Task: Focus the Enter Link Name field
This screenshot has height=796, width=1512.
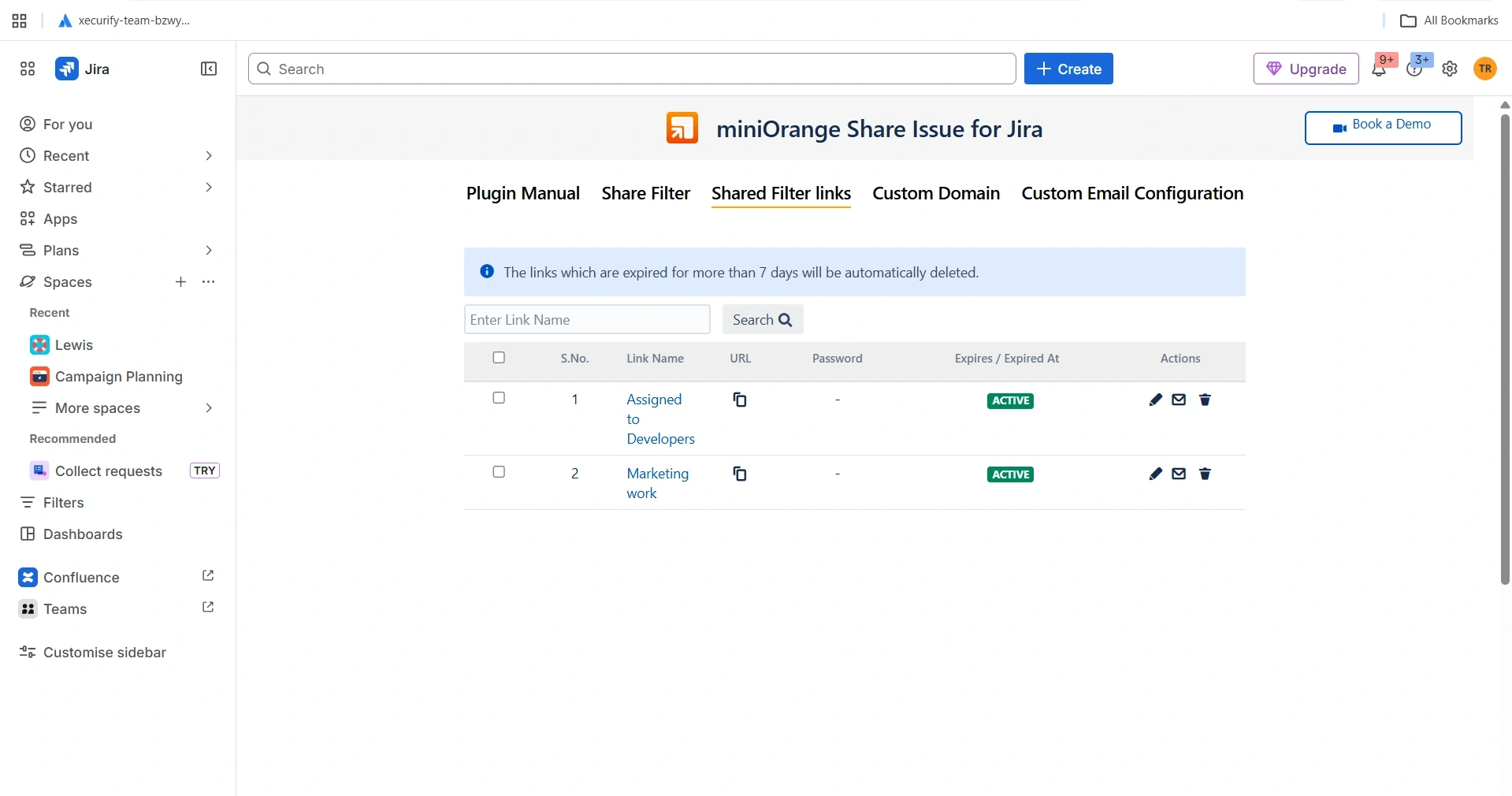Action: (x=587, y=320)
